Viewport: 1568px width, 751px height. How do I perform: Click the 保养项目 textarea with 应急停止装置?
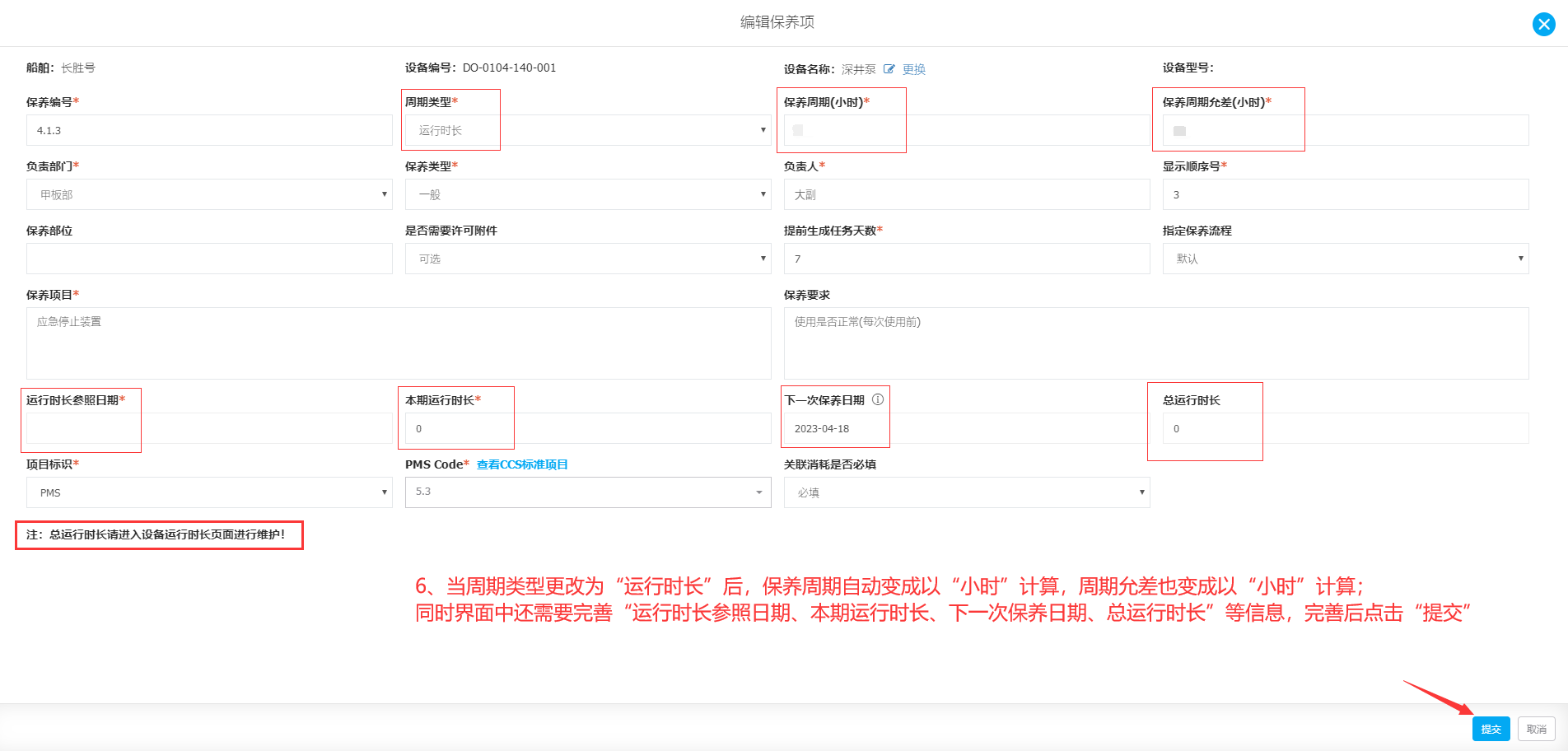[x=399, y=343]
